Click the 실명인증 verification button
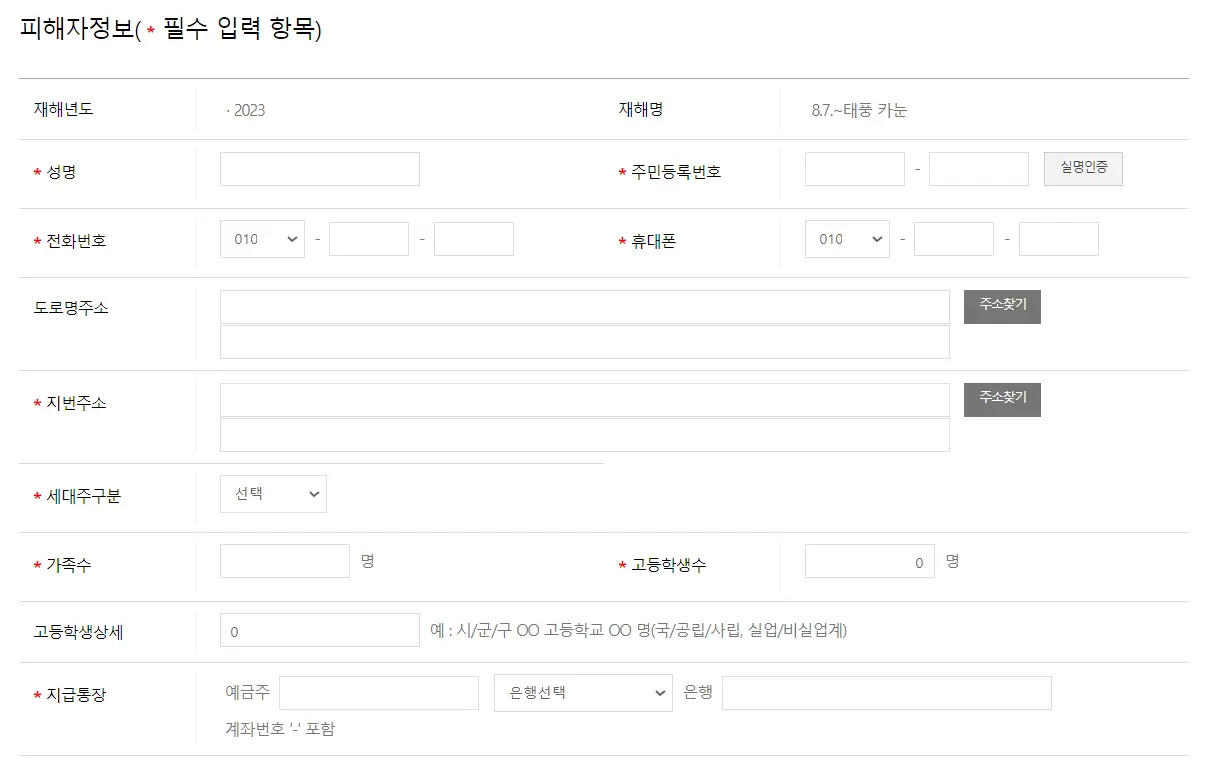The width and height of the screenshot is (1223, 769). [x=1083, y=168]
